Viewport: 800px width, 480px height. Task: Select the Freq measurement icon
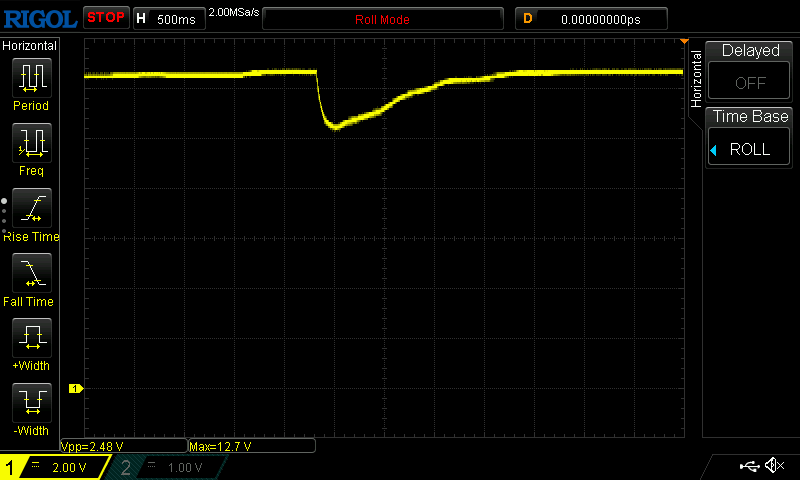coord(32,143)
